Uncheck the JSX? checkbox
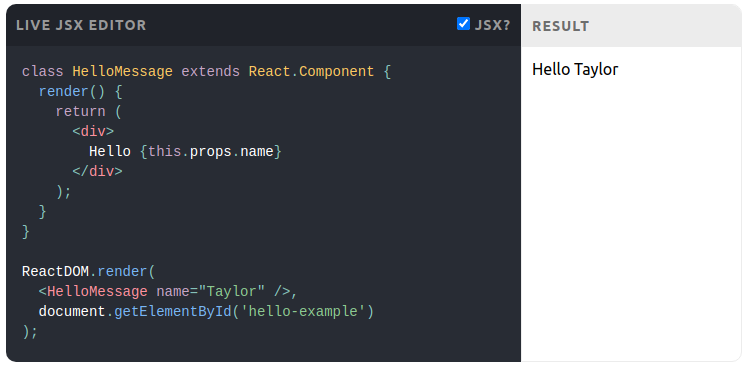 (x=463, y=23)
